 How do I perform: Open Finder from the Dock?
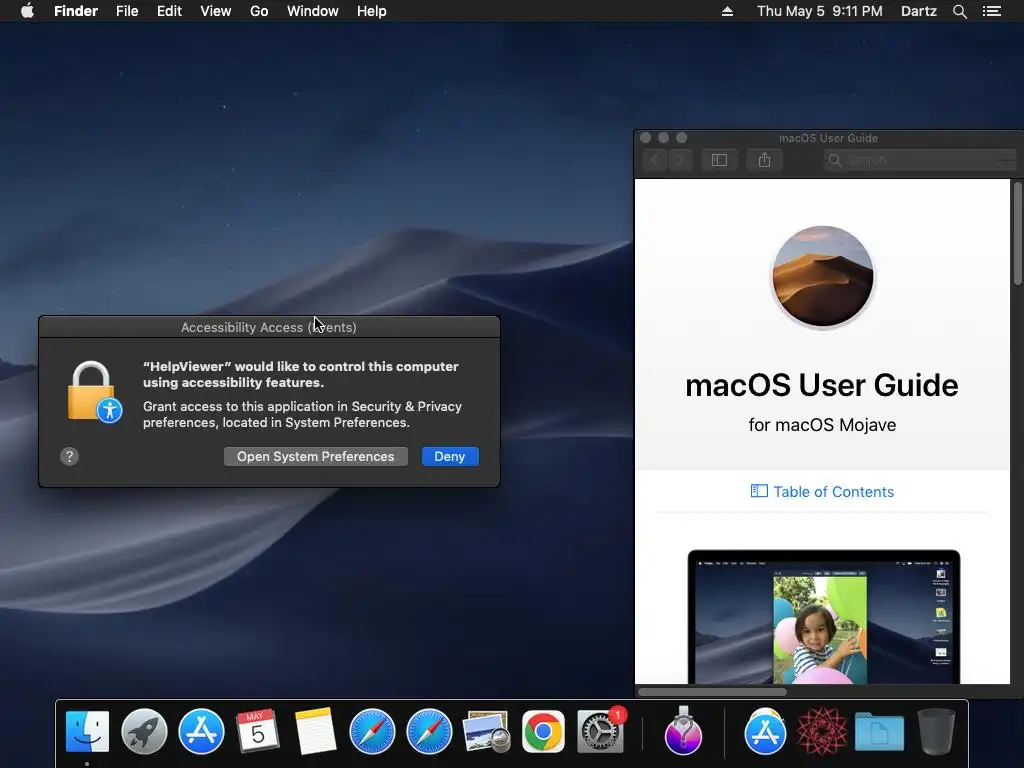pyautogui.click(x=87, y=731)
